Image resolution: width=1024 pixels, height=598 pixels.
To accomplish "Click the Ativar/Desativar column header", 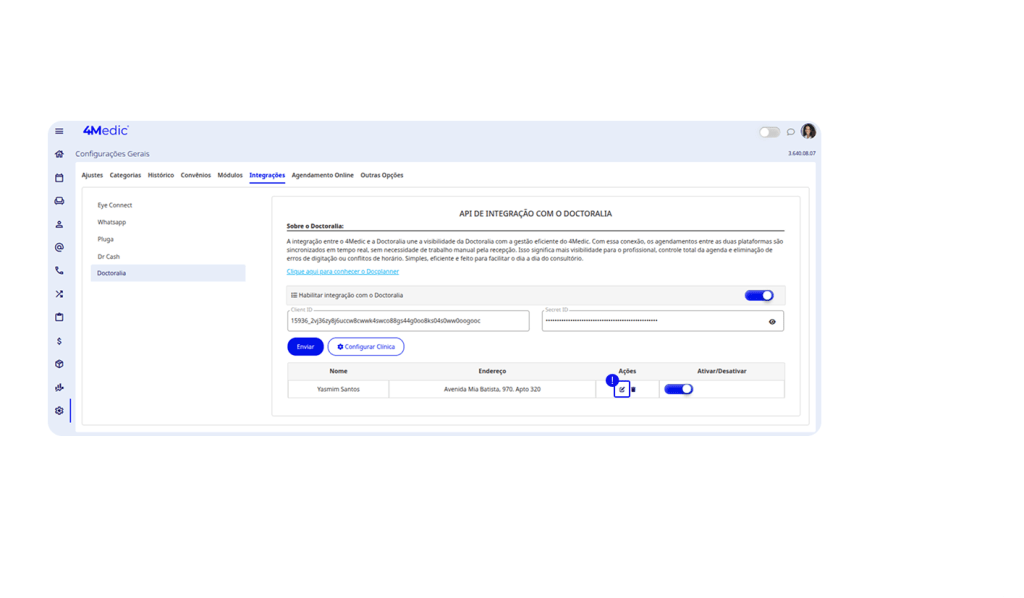I will [x=722, y=371].
